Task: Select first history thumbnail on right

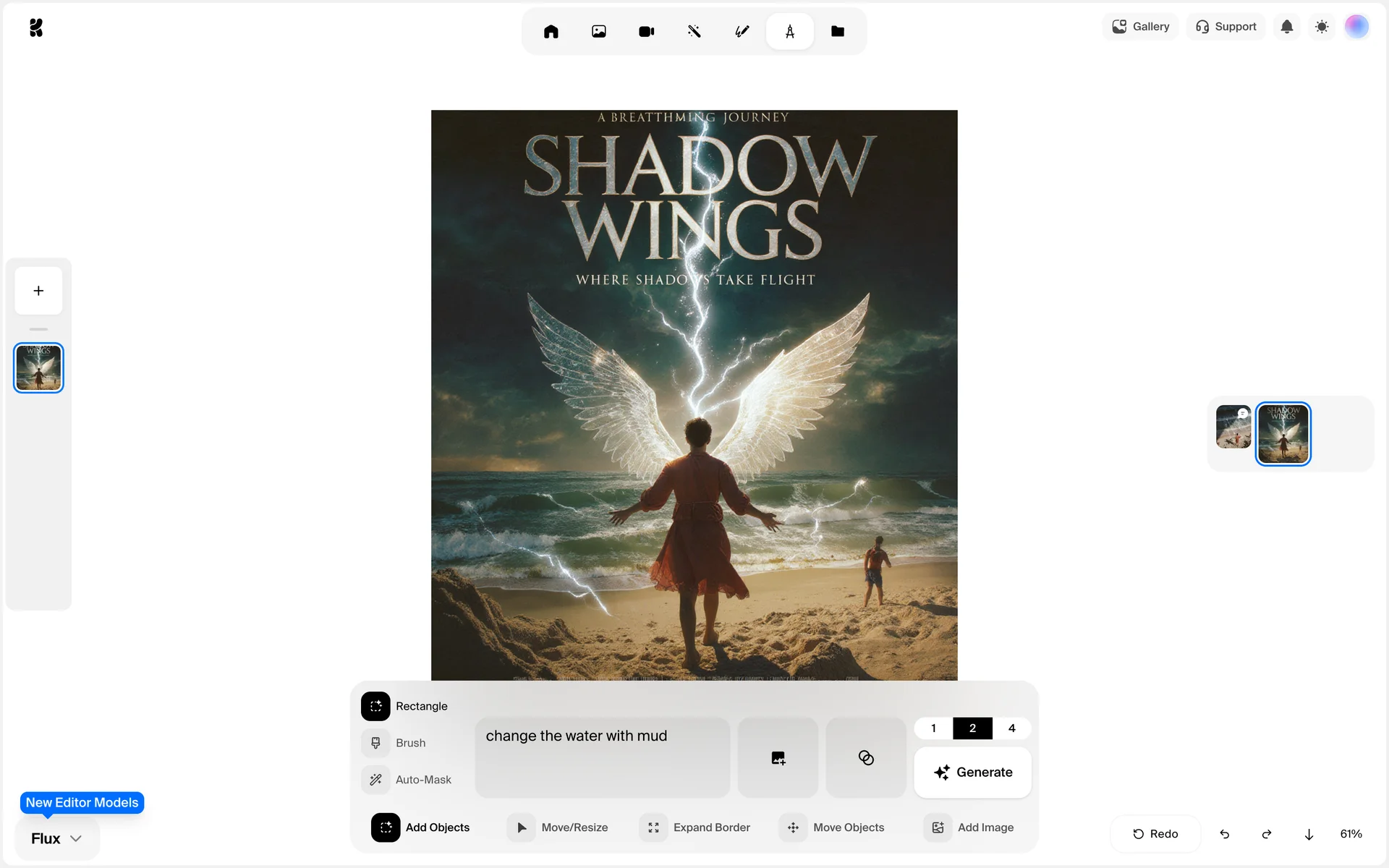Action: 1233,427
